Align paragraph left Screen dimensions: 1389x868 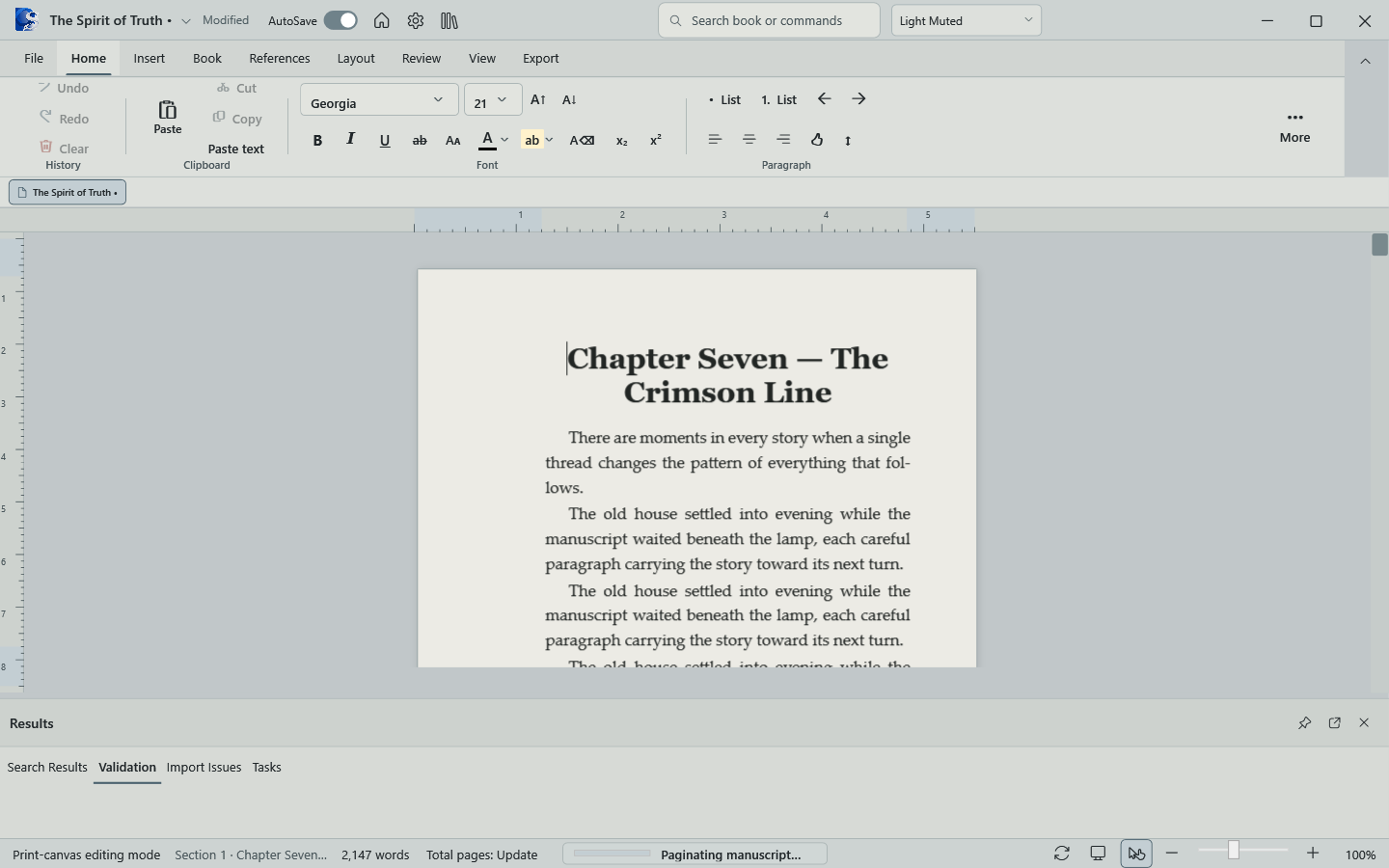pyautogui.click(x=715, y=140)
